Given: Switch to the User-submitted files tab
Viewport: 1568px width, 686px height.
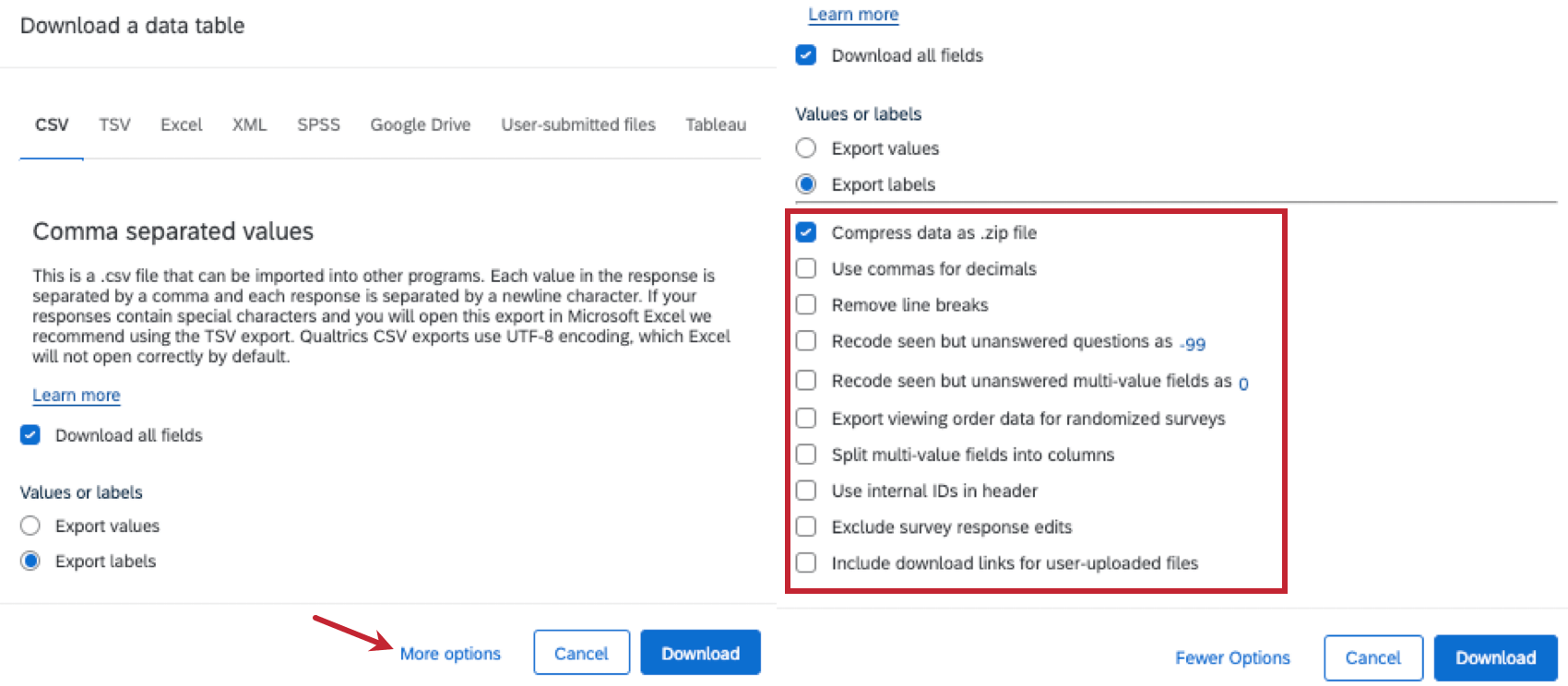Looking at the screenshot, I should 578,124.
